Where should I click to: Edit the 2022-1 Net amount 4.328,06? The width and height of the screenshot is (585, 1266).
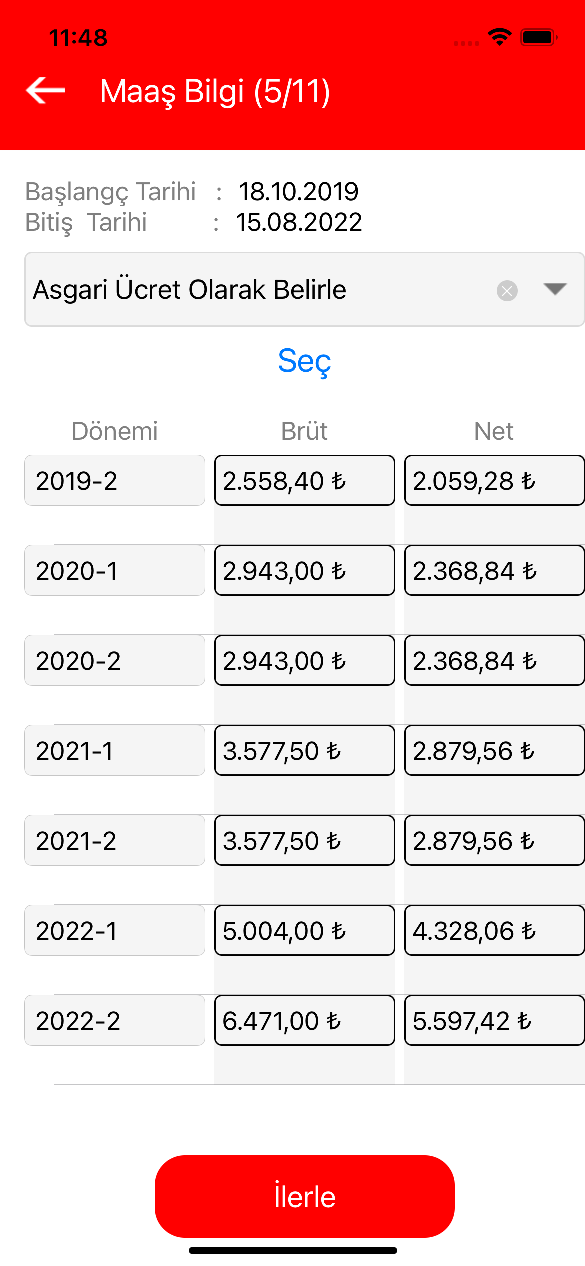(494, 931)
